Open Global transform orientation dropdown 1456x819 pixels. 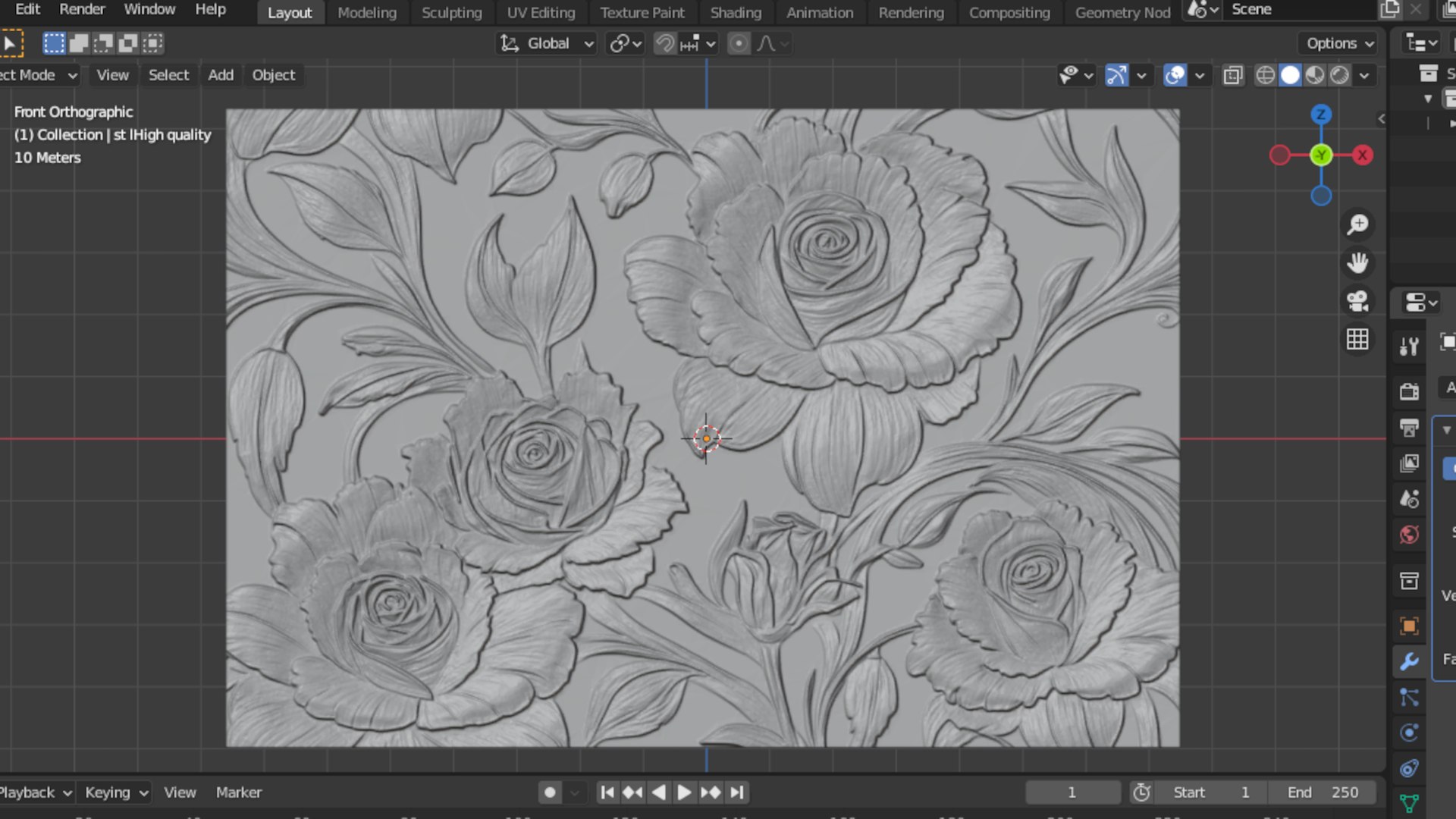(546, 43)
